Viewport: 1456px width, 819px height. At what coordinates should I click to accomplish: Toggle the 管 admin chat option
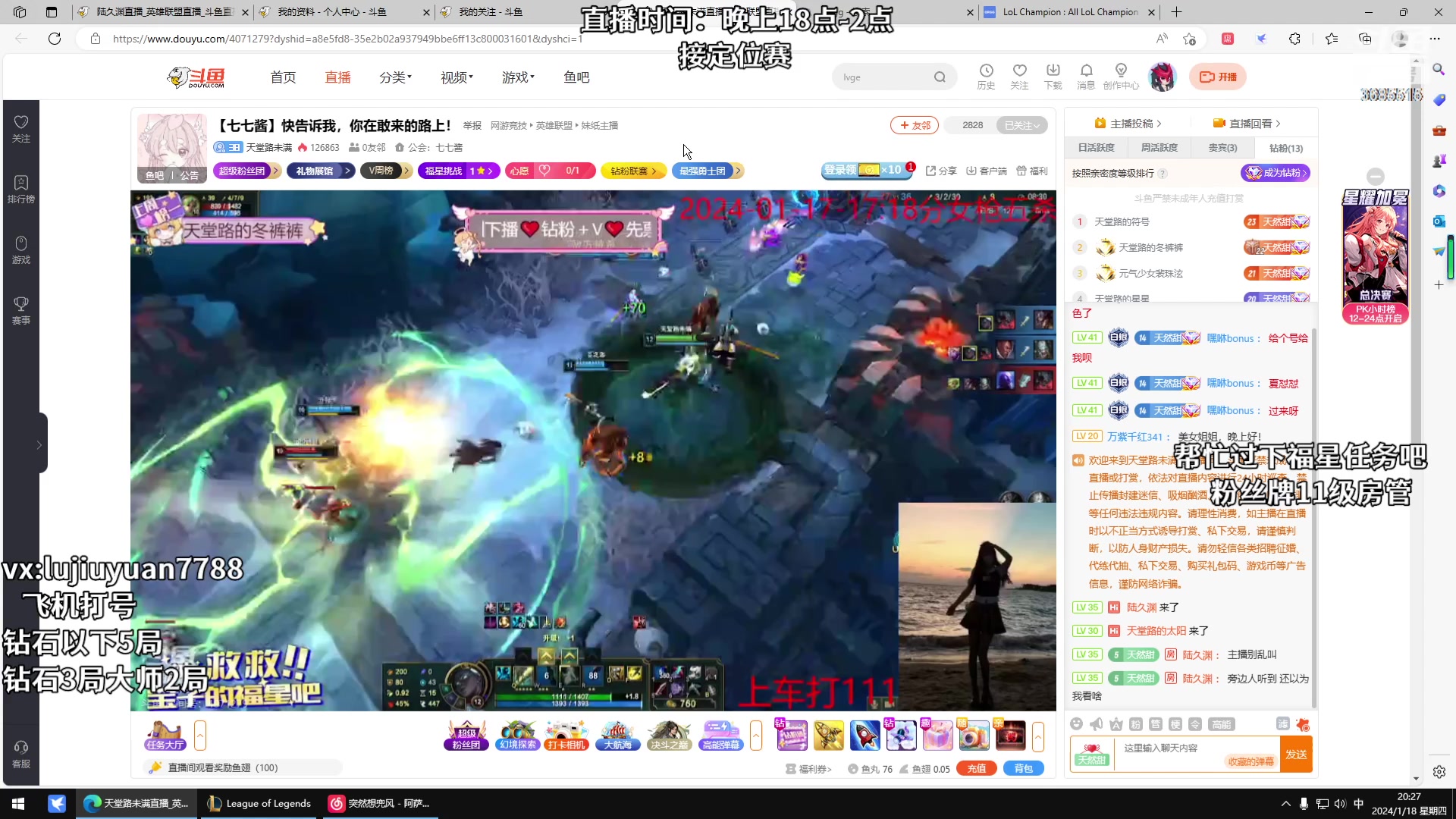(x=1155, y=724)
